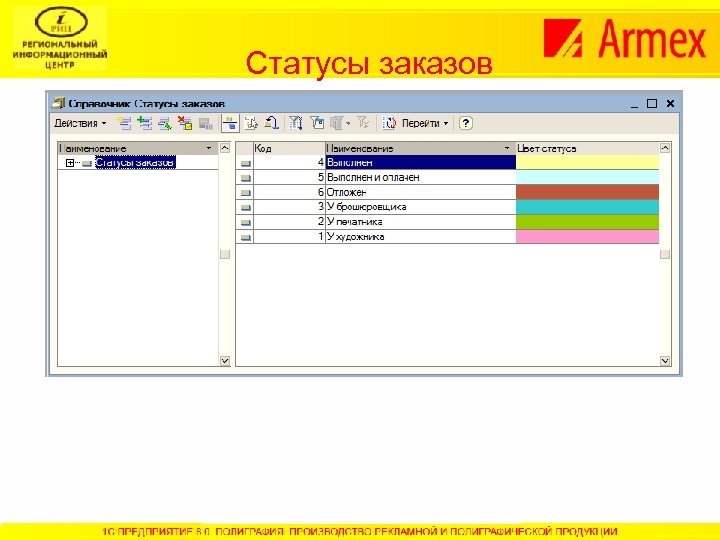Select the Выполнен row
Viewport: 720px width, 540px height.
pyautogui.click(x=447, y=163)
